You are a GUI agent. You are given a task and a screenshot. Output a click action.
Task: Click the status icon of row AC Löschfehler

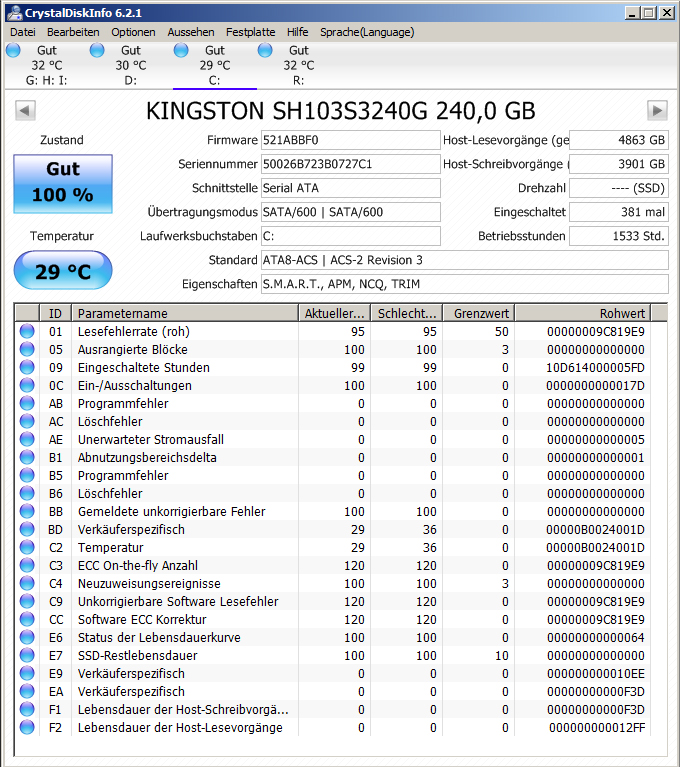click(27, 421)
